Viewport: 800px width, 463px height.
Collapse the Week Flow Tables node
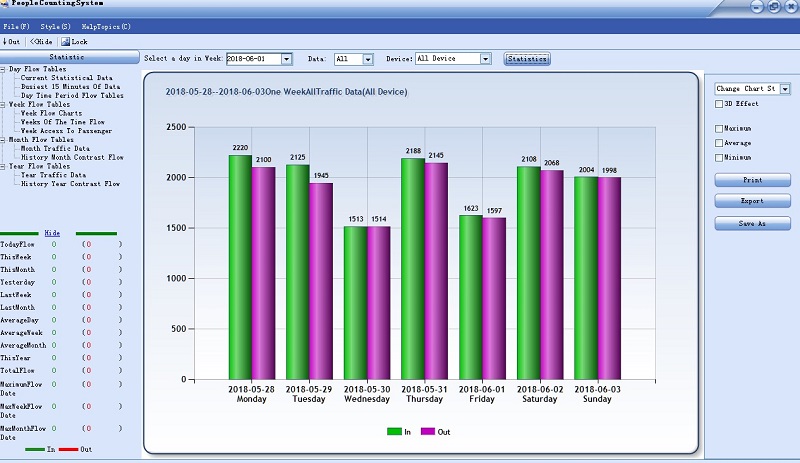tap(3, 104)
